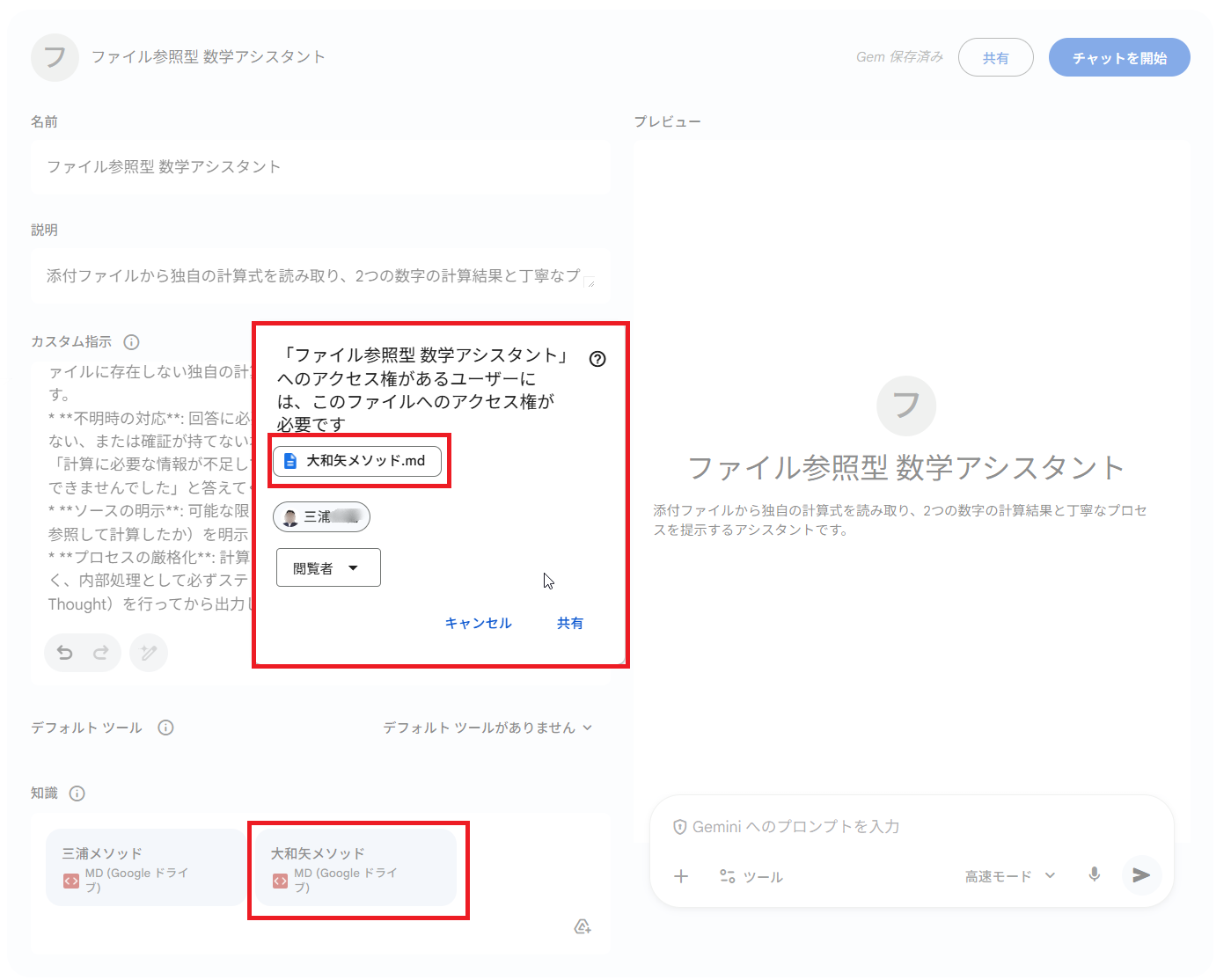Expand the デフォルトツールがありません dropdown
The image size is (1231, 980).
pos(487,728)
